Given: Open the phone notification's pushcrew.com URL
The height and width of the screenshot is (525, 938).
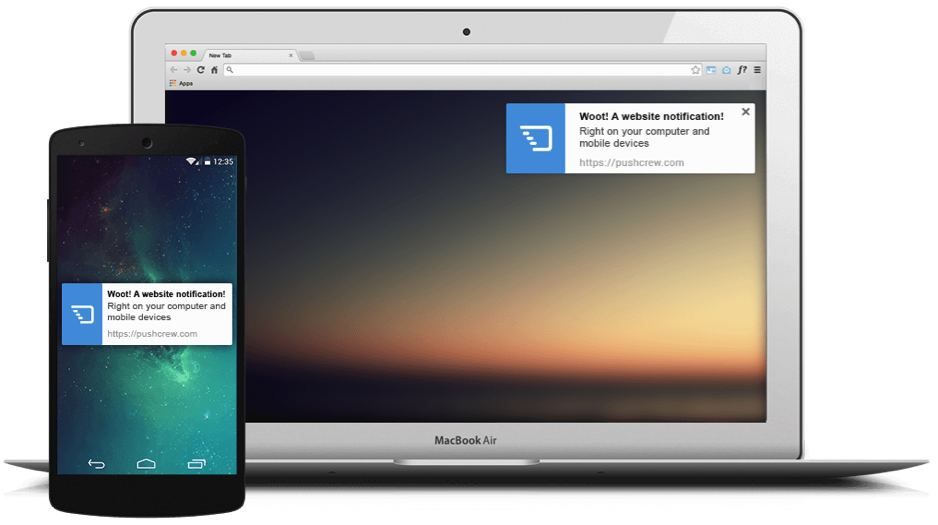Looking at the screenshot, I should 152,334.
